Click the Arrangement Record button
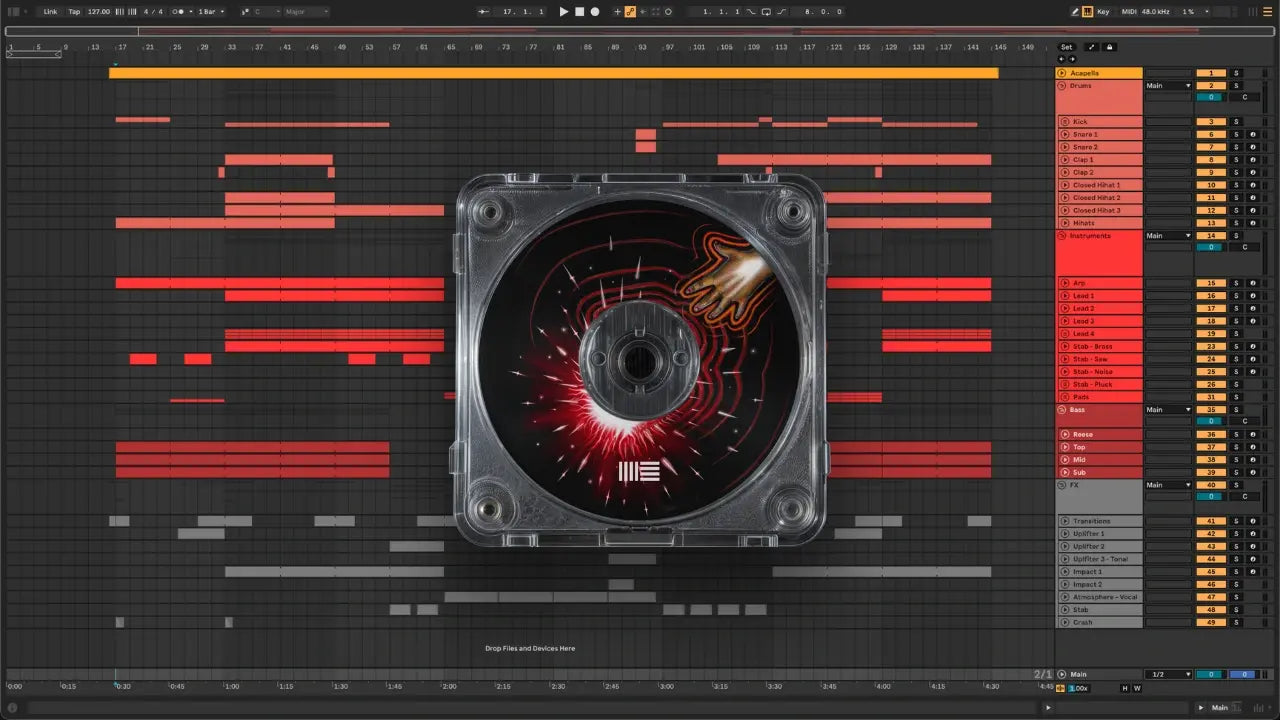The width and height of the screenshot is (1280, 720). tap(595, 12)
